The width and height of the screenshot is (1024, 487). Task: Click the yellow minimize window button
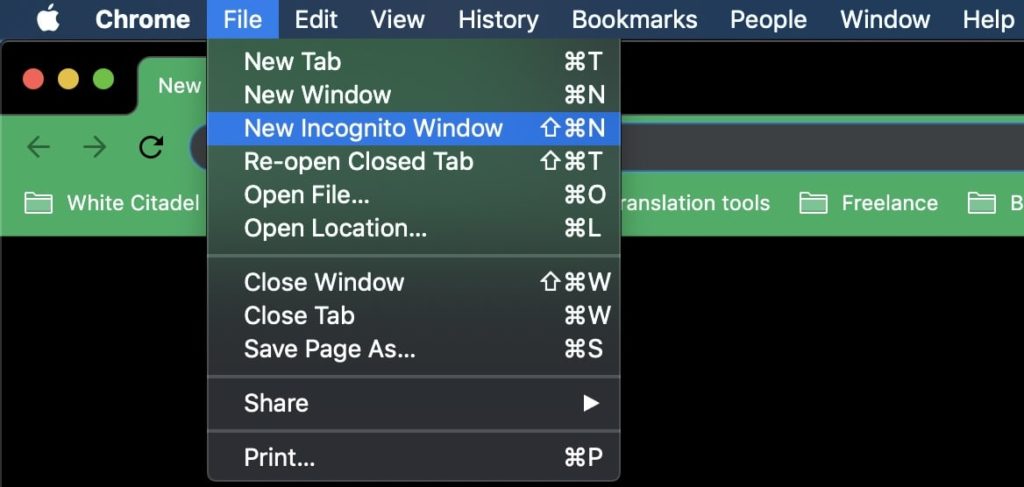point(69,80)
